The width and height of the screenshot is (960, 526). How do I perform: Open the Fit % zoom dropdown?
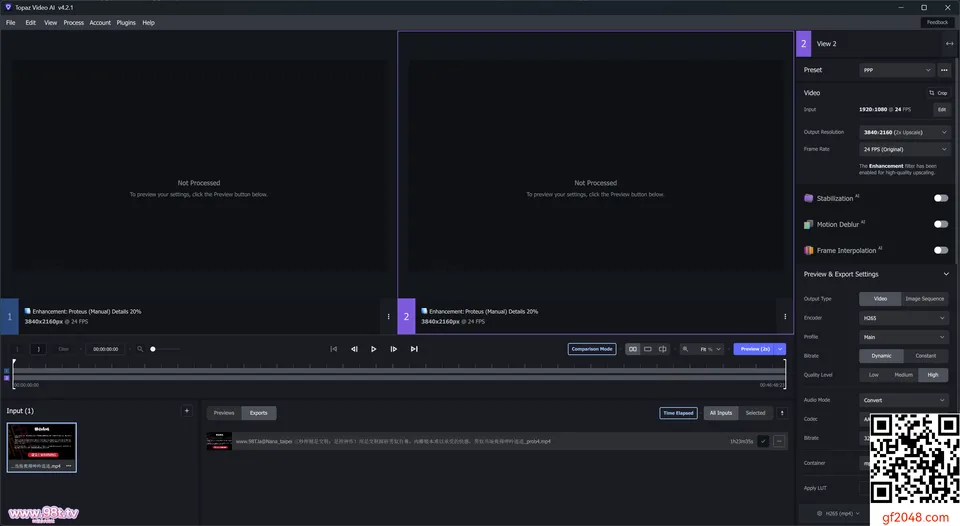click(x=710, y=349)
